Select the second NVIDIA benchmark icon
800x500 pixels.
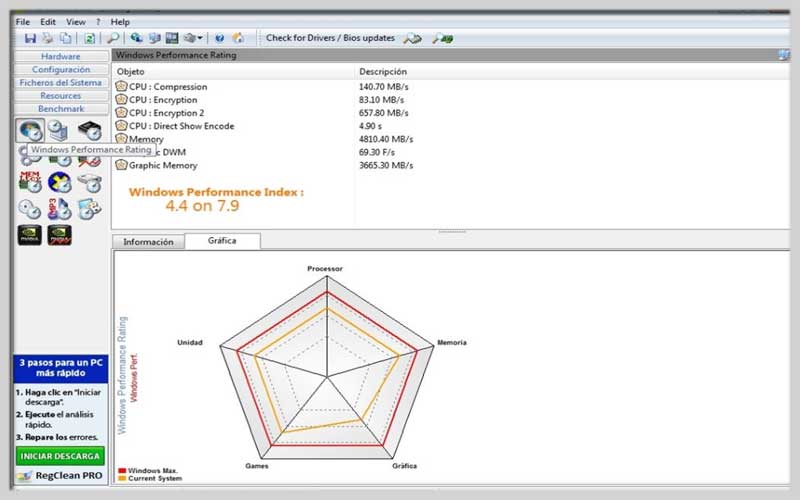click(60, 235)
